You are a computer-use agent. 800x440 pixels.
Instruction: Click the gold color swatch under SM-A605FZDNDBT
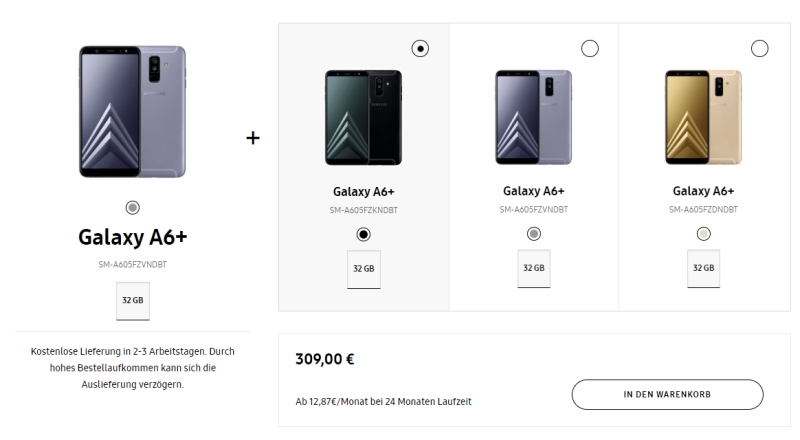click(x=704, y=233)
